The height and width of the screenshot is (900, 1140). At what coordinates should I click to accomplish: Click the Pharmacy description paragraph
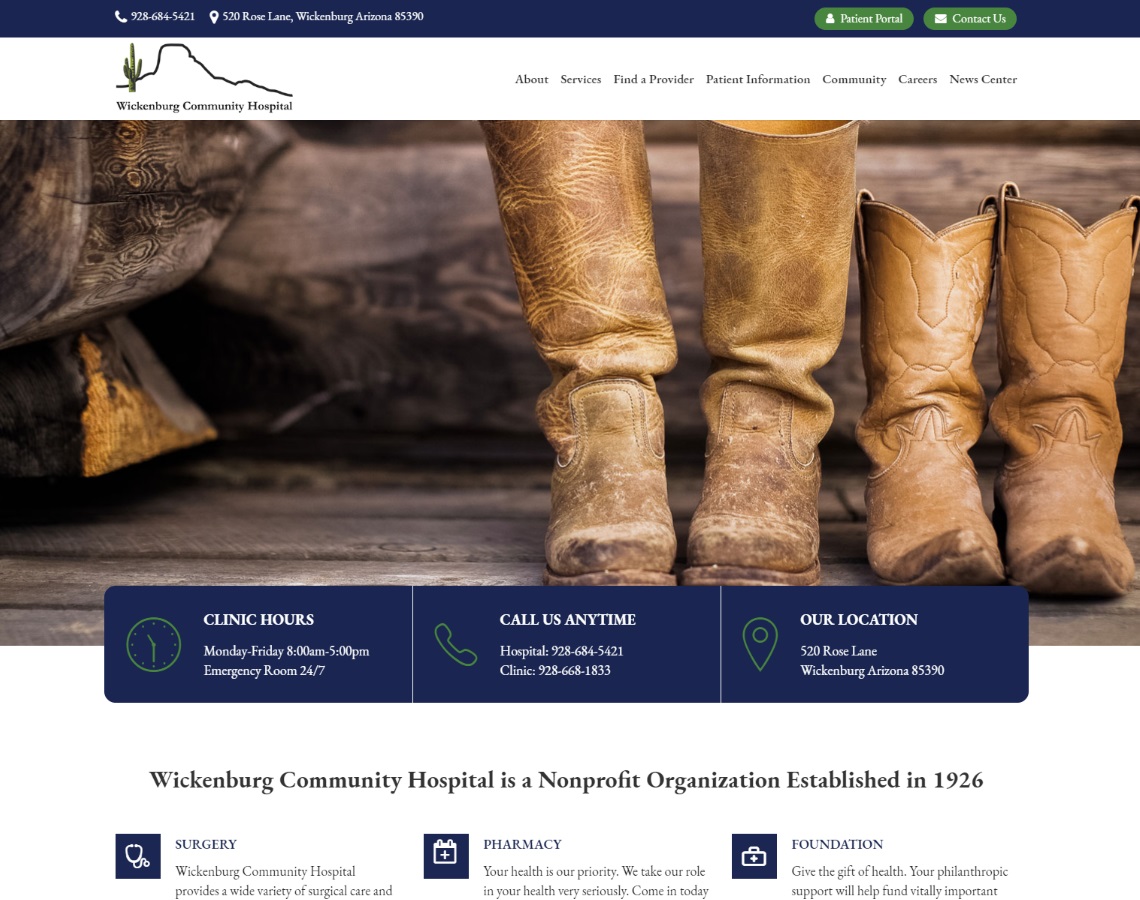tap(595, 881)
